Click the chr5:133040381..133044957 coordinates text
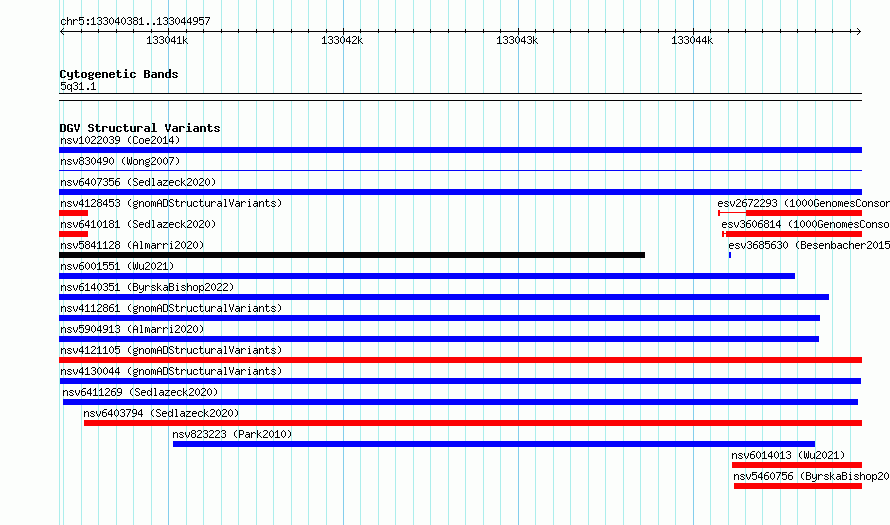 (x=135, y=21)
